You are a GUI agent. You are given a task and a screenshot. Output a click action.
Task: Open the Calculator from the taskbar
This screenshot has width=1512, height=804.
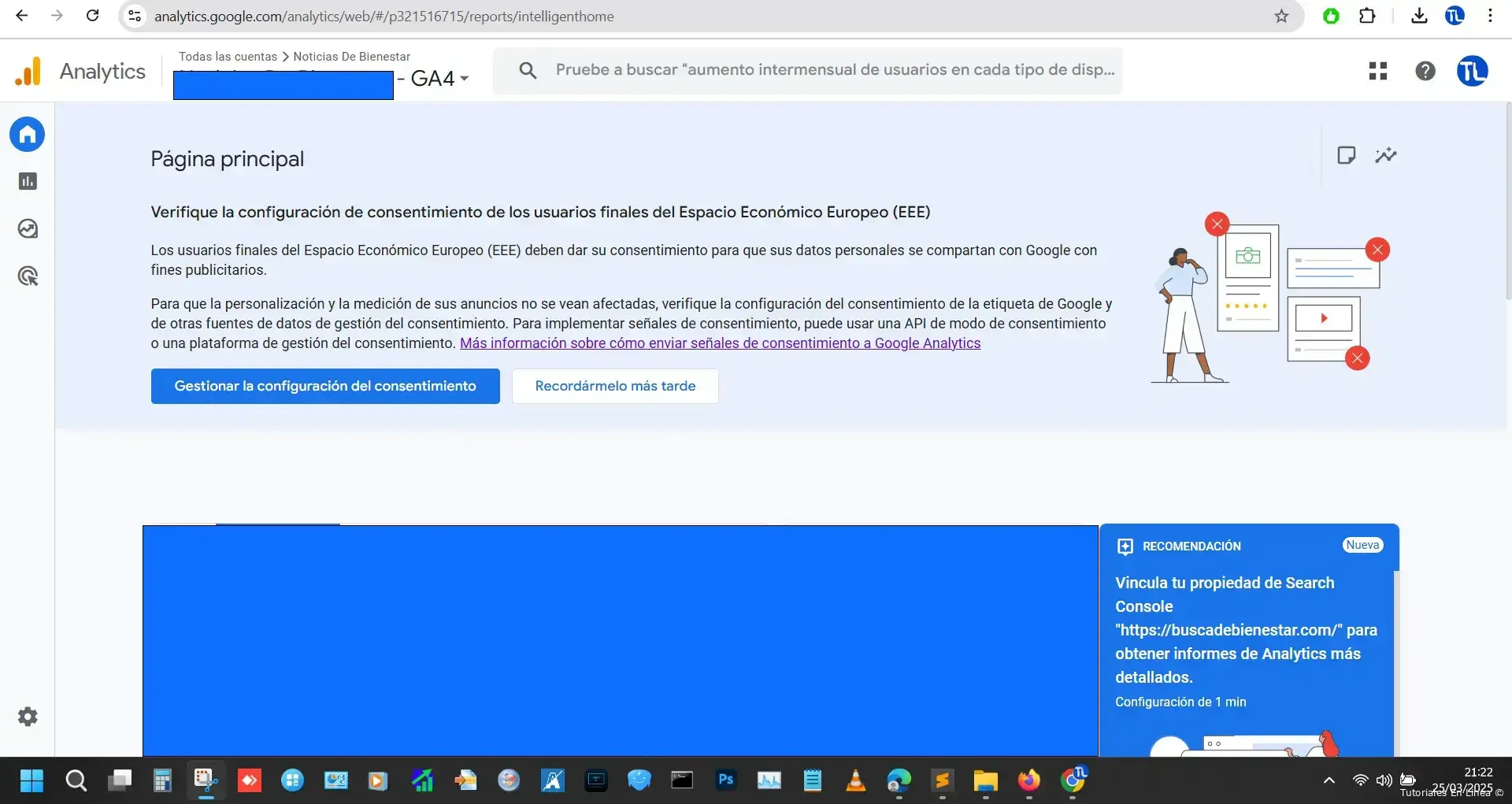[x=162, y=780]
